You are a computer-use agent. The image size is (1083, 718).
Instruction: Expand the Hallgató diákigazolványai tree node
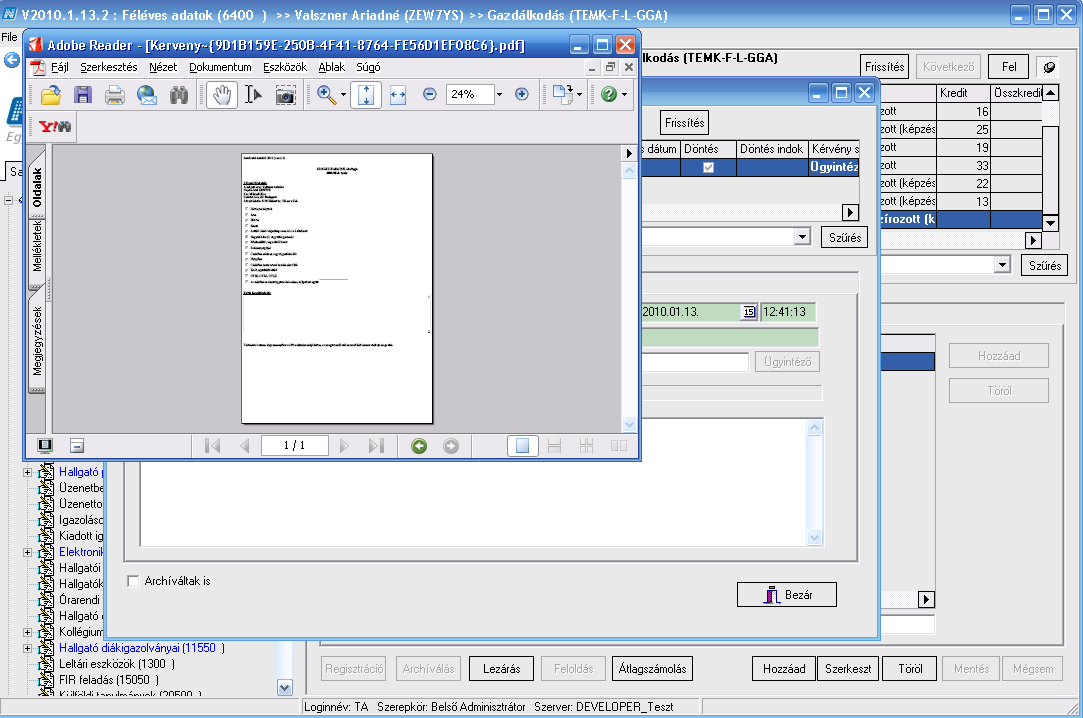pos(28,648)
